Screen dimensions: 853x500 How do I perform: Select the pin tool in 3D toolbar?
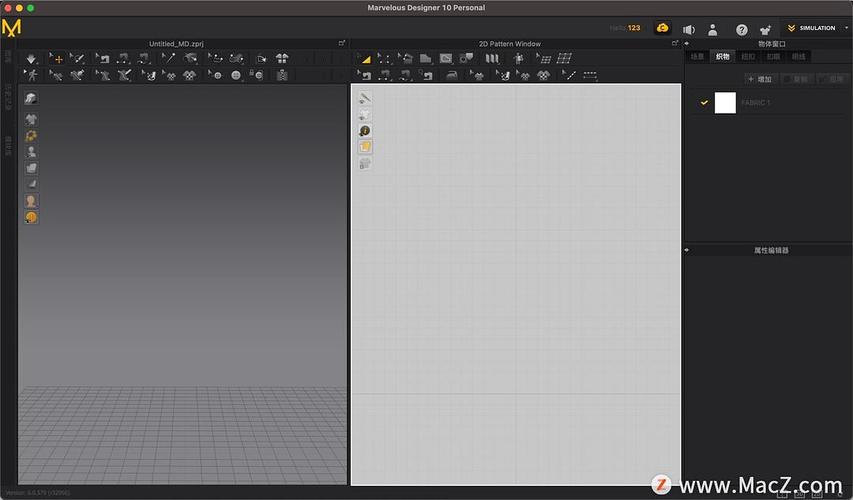pos(169,58)
